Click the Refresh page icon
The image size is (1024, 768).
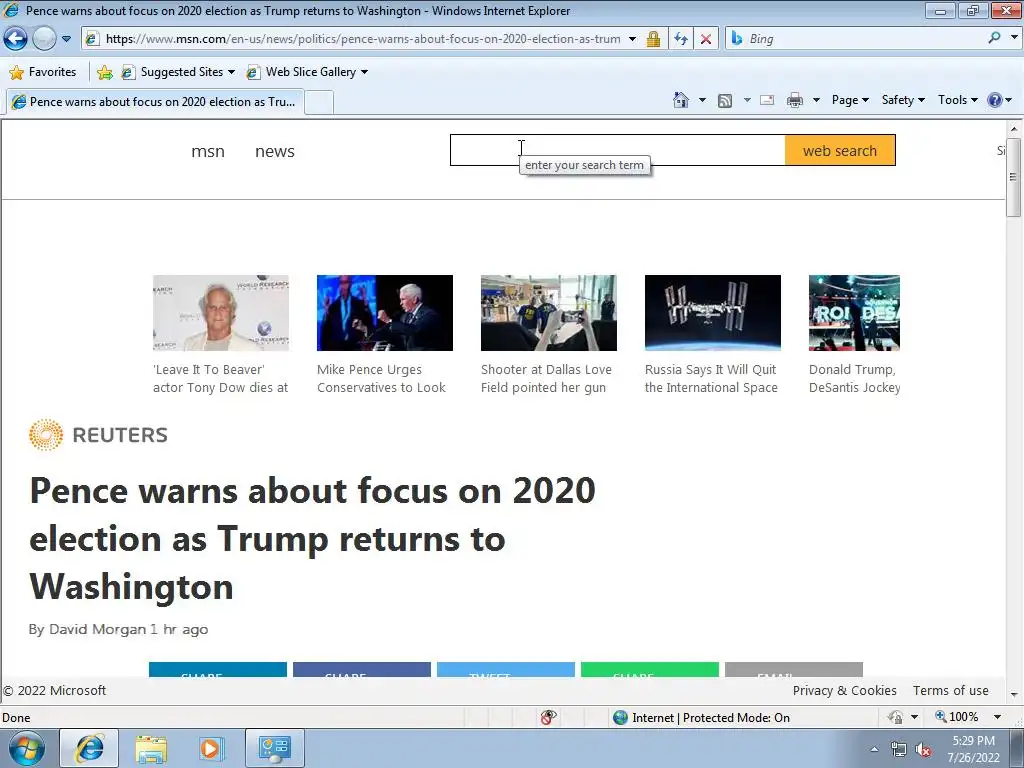click(x=681, y=39)
